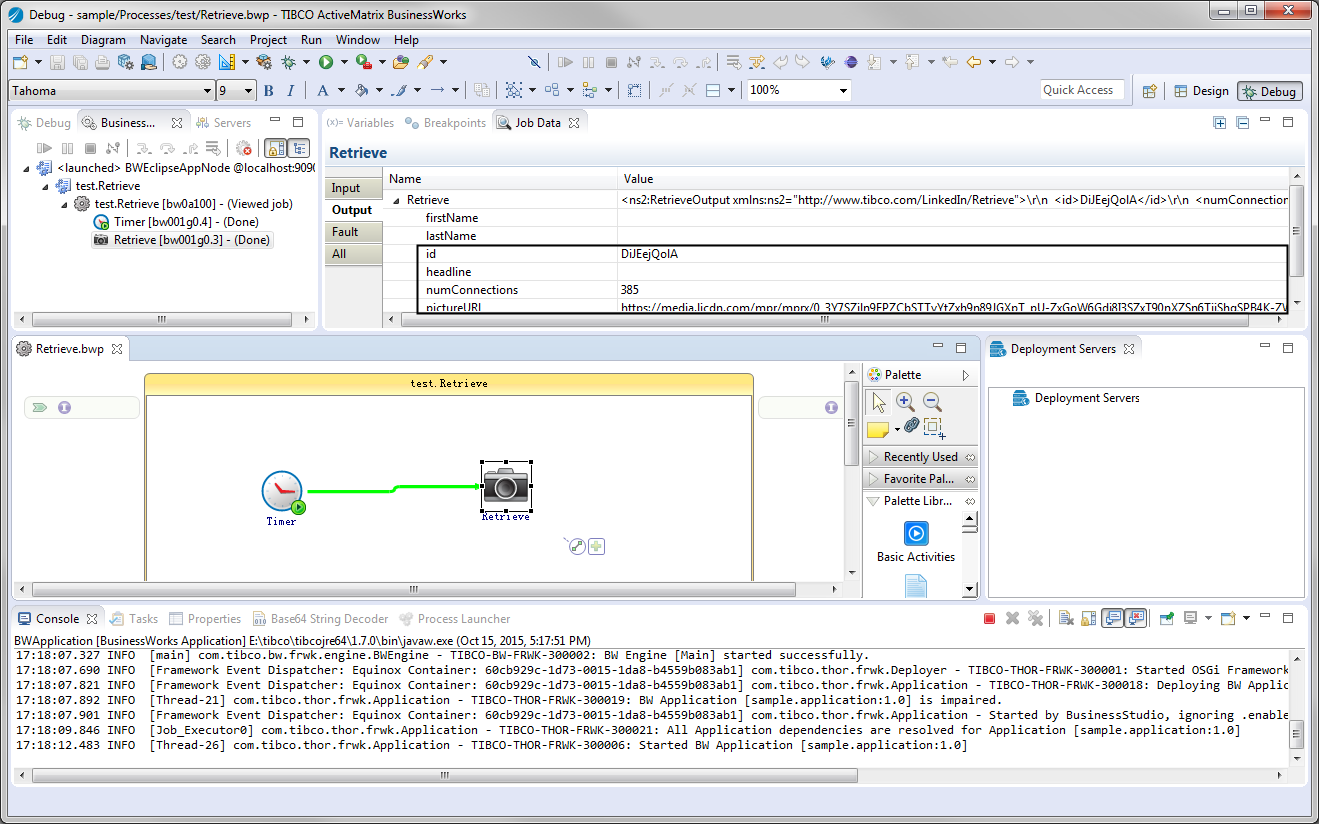The width and height of the screenshot is (1319, 824).
Task: Select the link chain tool in palette
Action: (x=911, y=426)
